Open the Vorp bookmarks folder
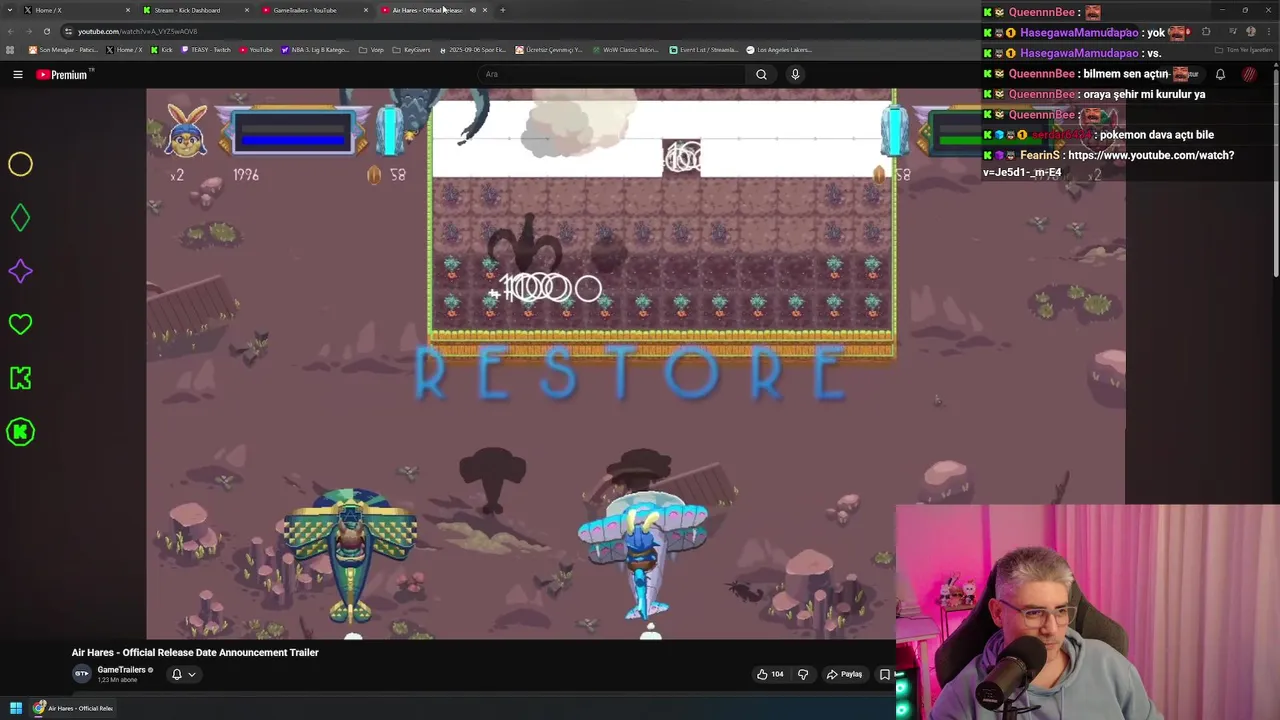This screenshot has width=1280, height=720. [x=372, y=49]
